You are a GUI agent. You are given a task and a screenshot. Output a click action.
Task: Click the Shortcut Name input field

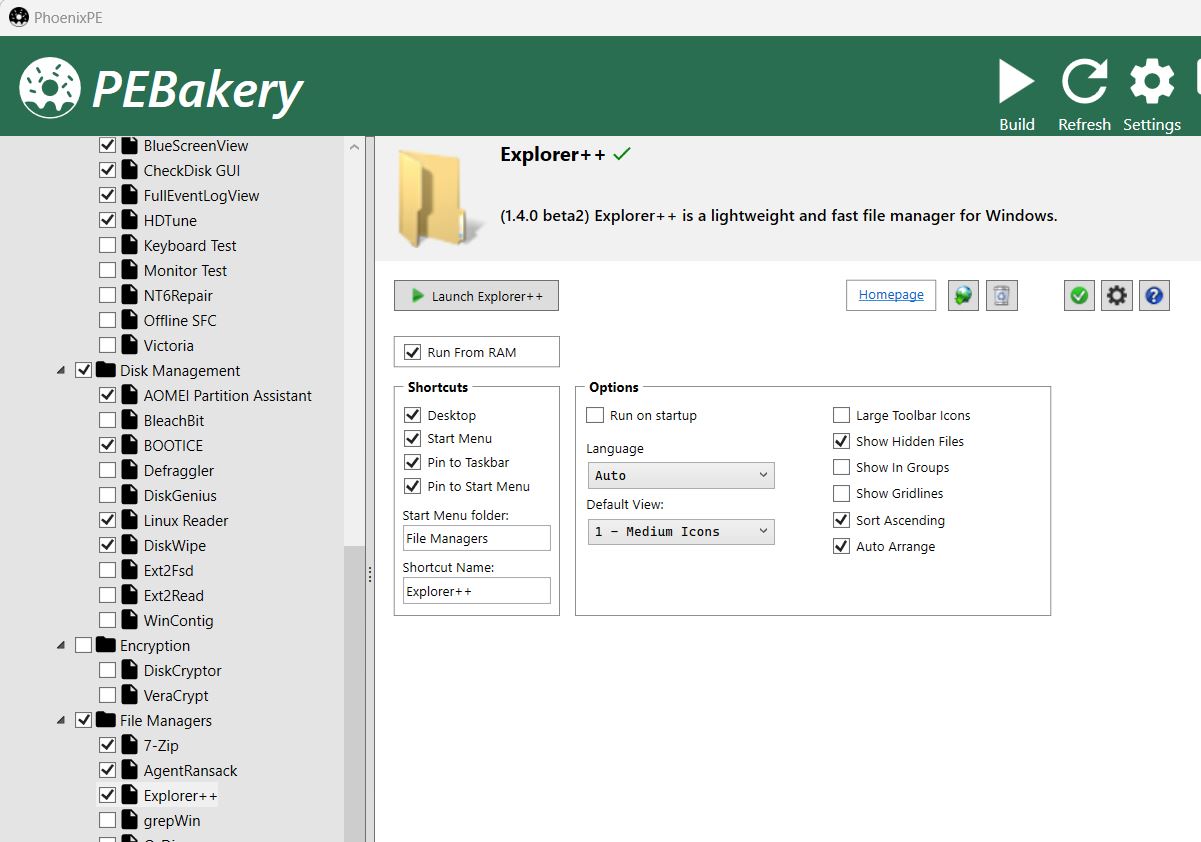tap(476, 591)
